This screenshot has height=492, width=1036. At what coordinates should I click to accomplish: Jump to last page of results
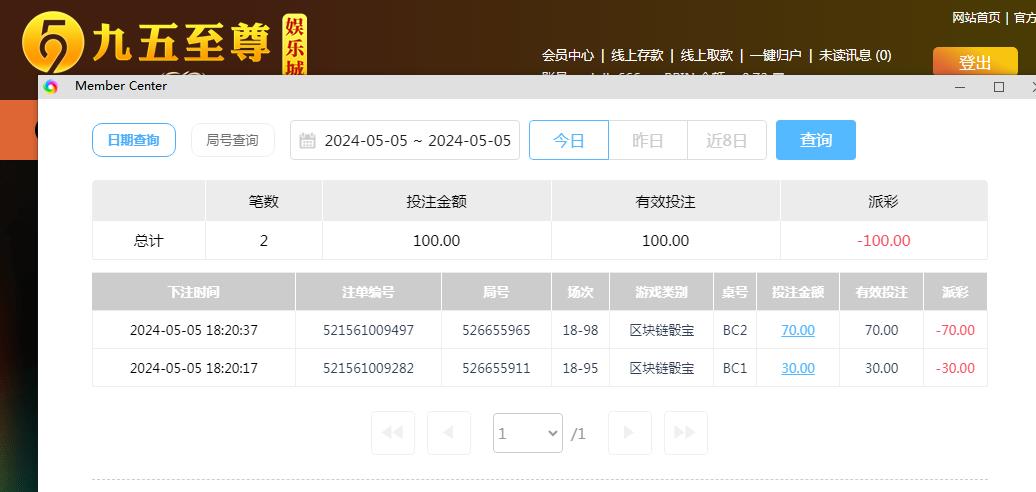[x=685, y=433]
